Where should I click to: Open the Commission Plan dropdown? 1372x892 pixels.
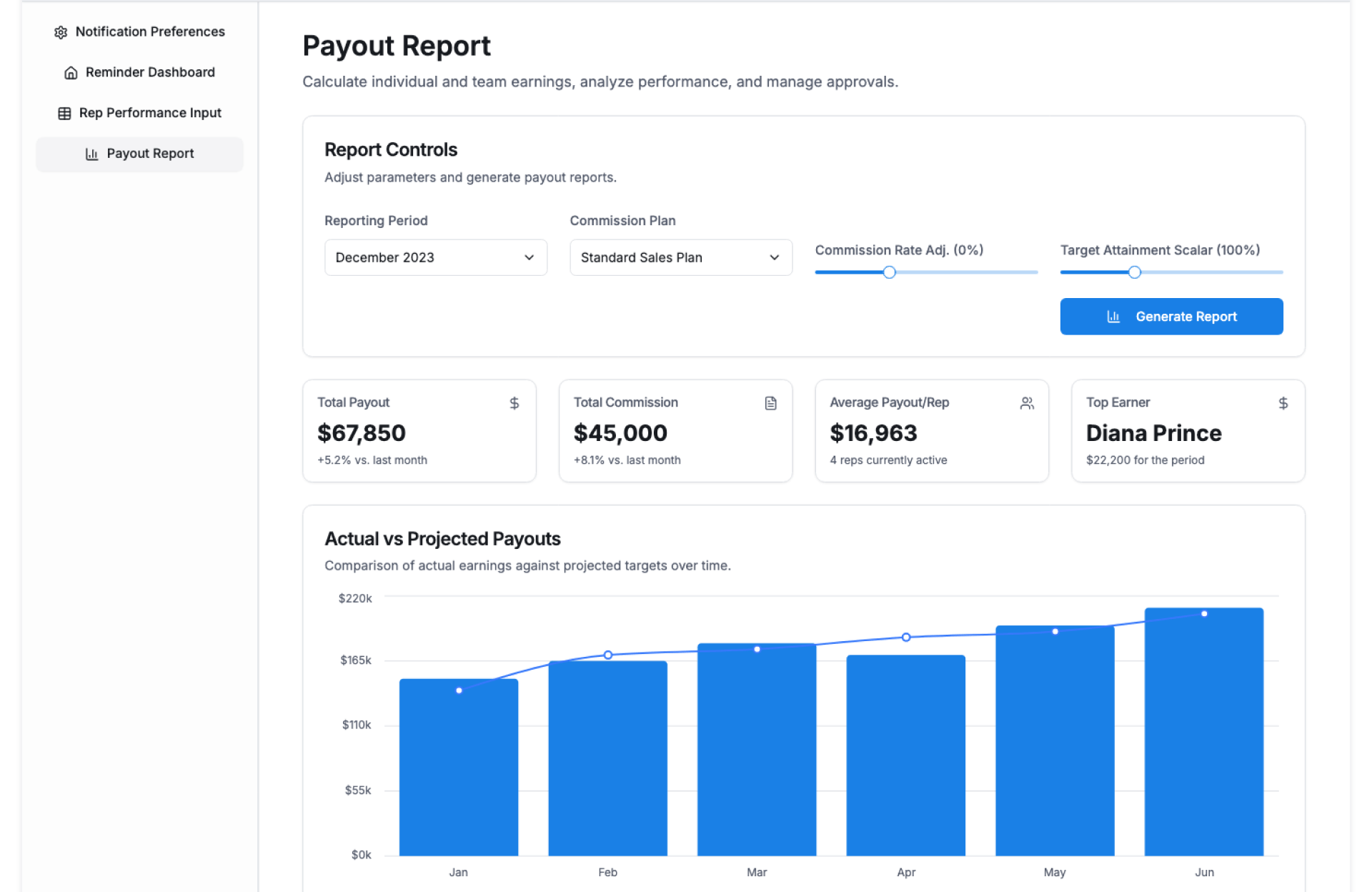[680, 257]
